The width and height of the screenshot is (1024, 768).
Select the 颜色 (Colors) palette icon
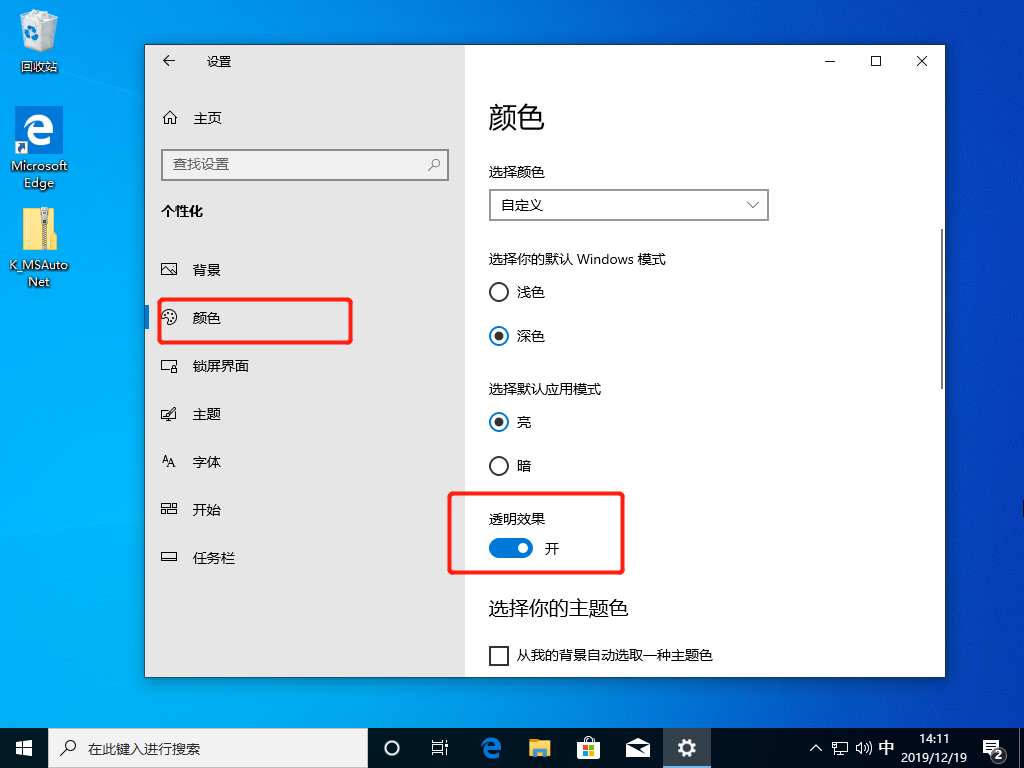[x=170, y=318]
